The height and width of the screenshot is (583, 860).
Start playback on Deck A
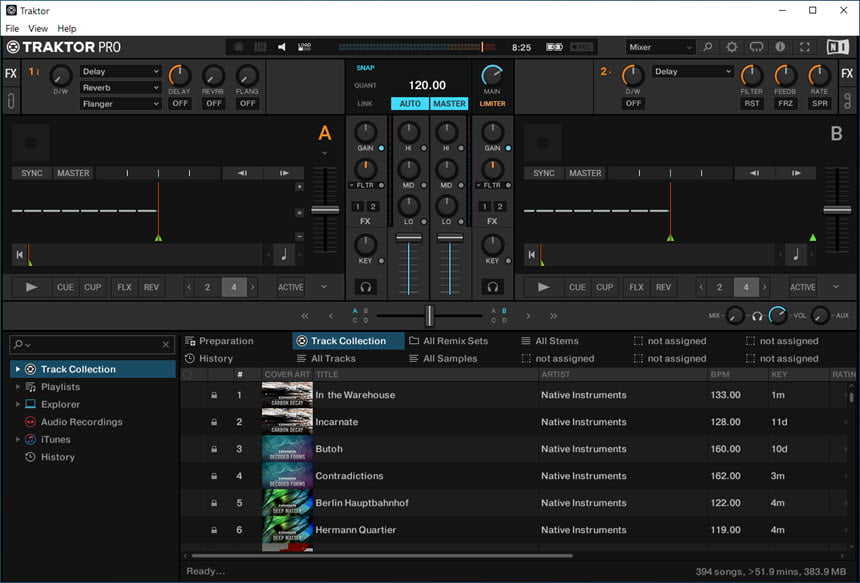31,287
